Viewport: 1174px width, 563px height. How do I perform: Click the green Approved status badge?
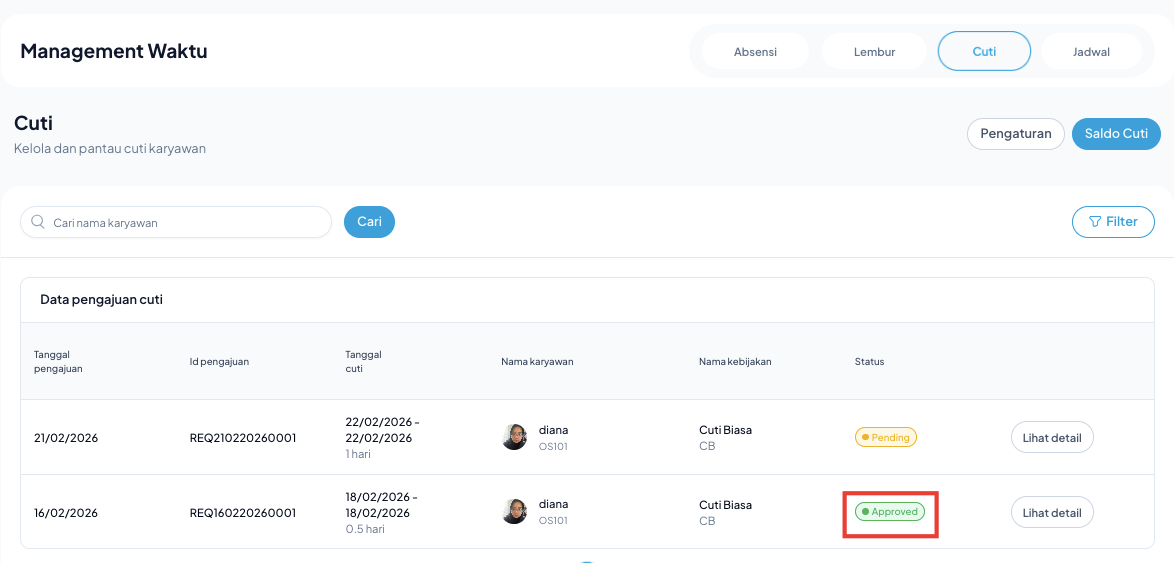pyautogui.click(x=889, y=512)
